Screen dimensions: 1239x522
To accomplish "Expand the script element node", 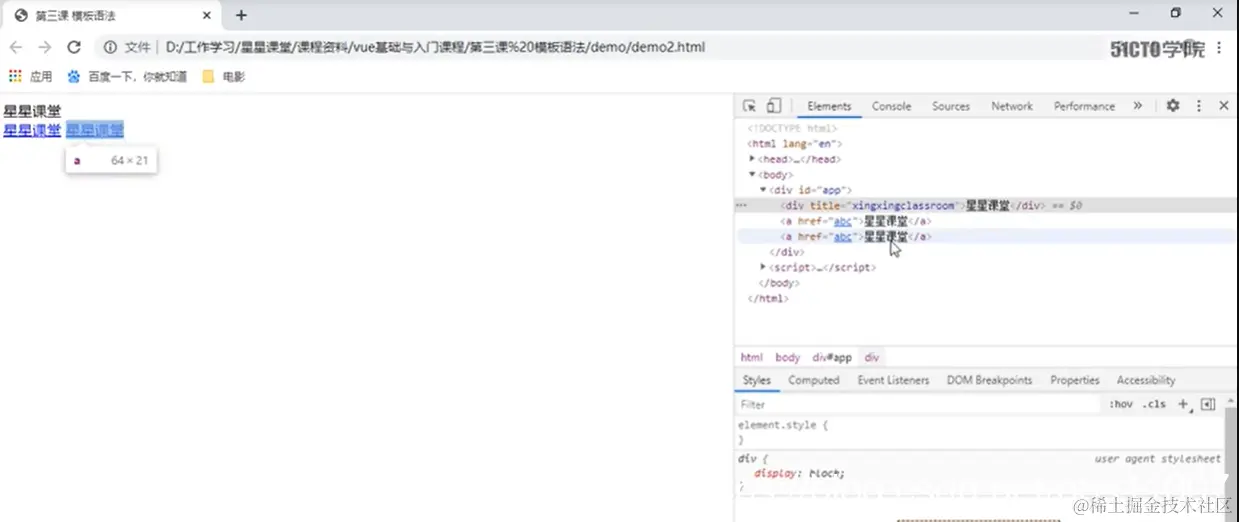I will (x=763, y=267).
